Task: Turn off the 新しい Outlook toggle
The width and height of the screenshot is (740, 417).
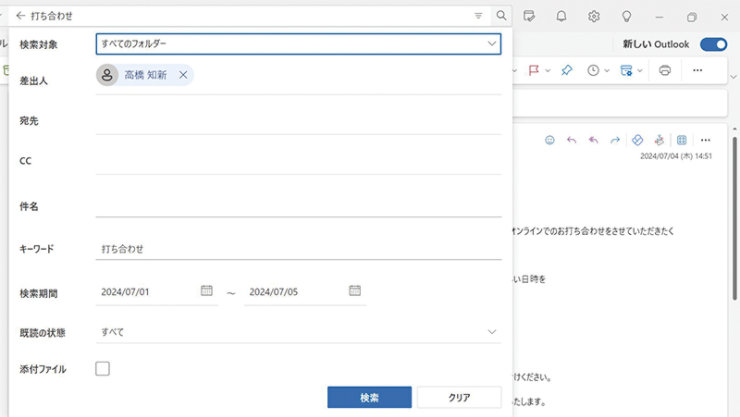Action: (713, 44)
